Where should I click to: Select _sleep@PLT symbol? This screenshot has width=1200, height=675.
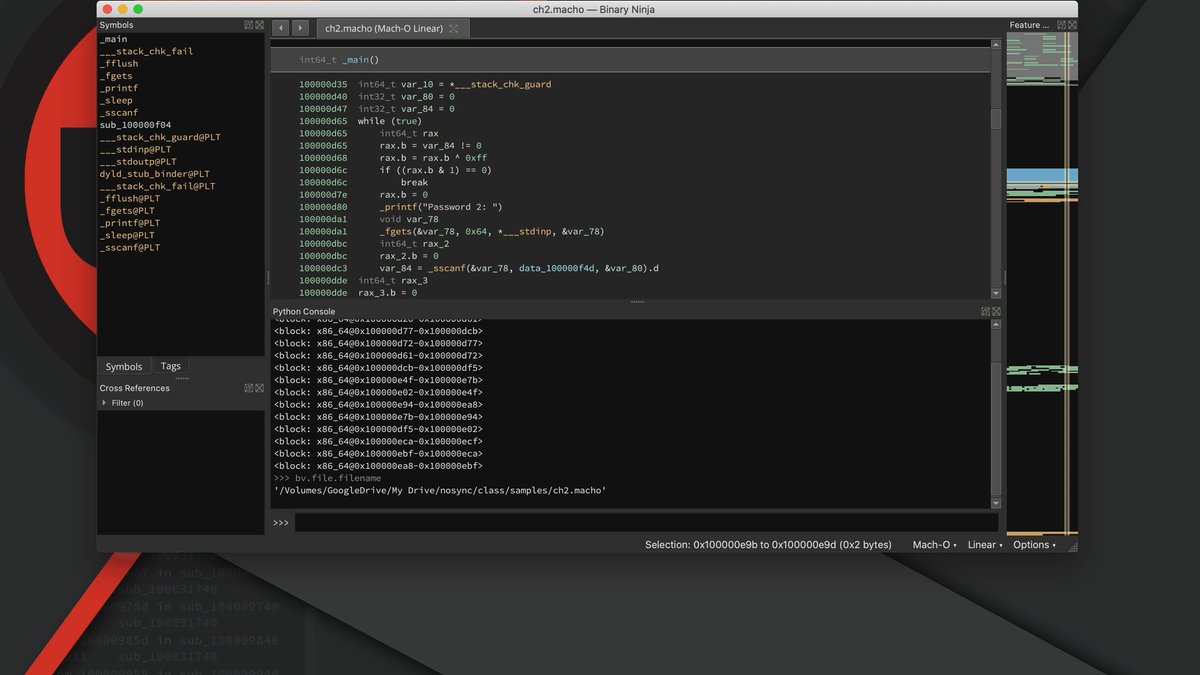coord(127,235)
